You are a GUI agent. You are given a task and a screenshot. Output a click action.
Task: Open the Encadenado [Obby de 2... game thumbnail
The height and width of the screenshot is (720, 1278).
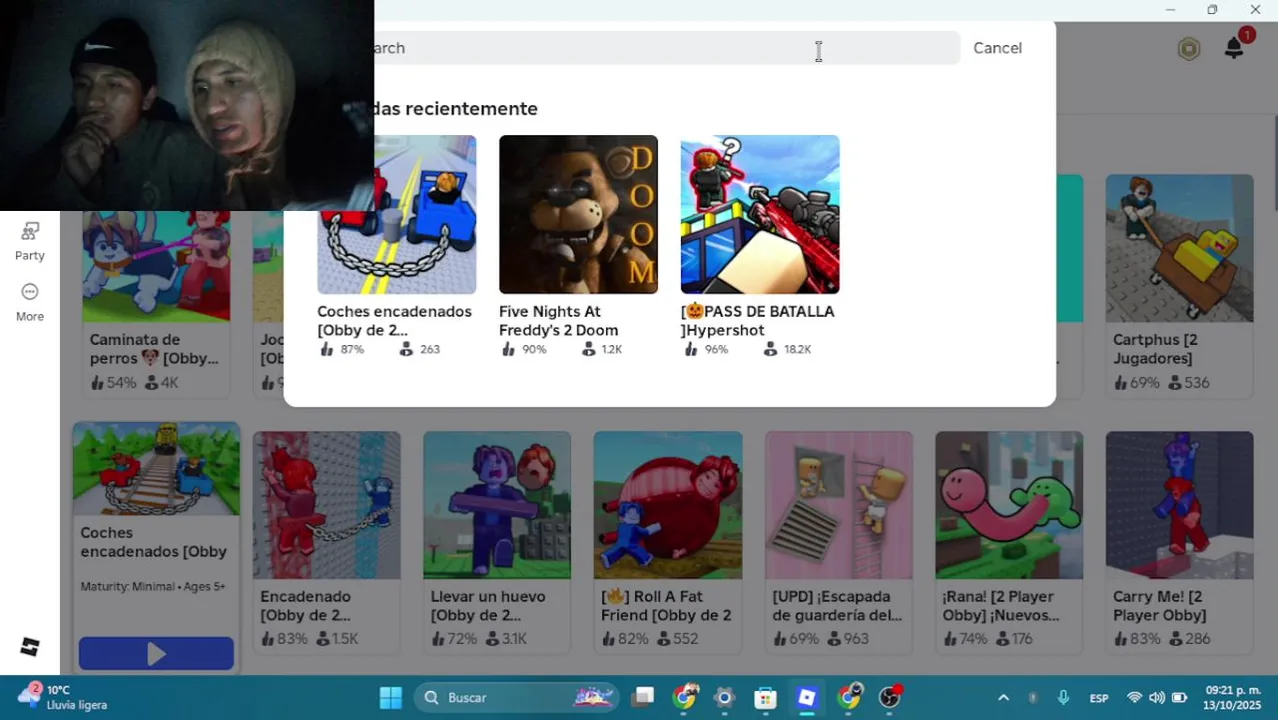[326, 505]
